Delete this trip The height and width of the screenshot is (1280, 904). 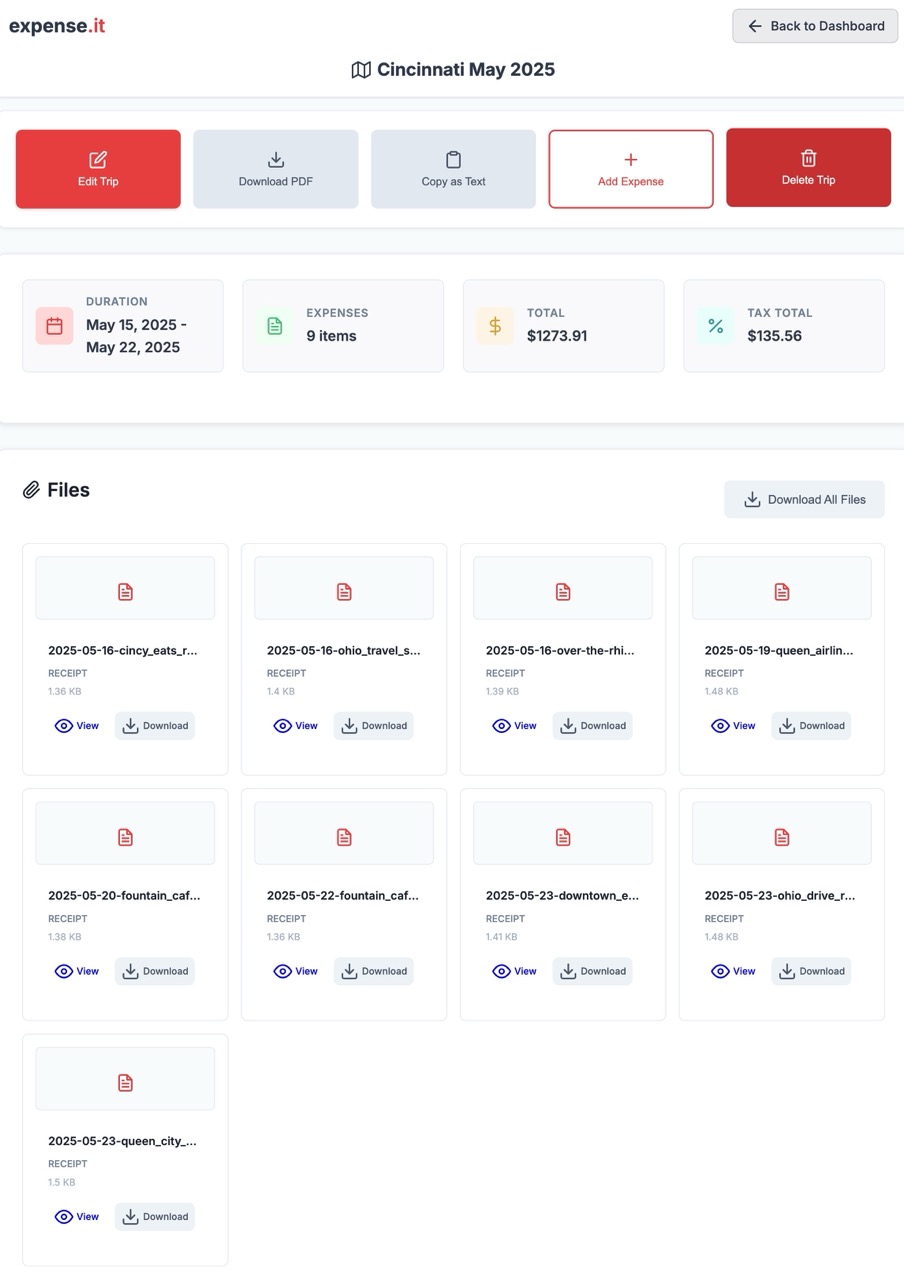(x=808, y=168)
